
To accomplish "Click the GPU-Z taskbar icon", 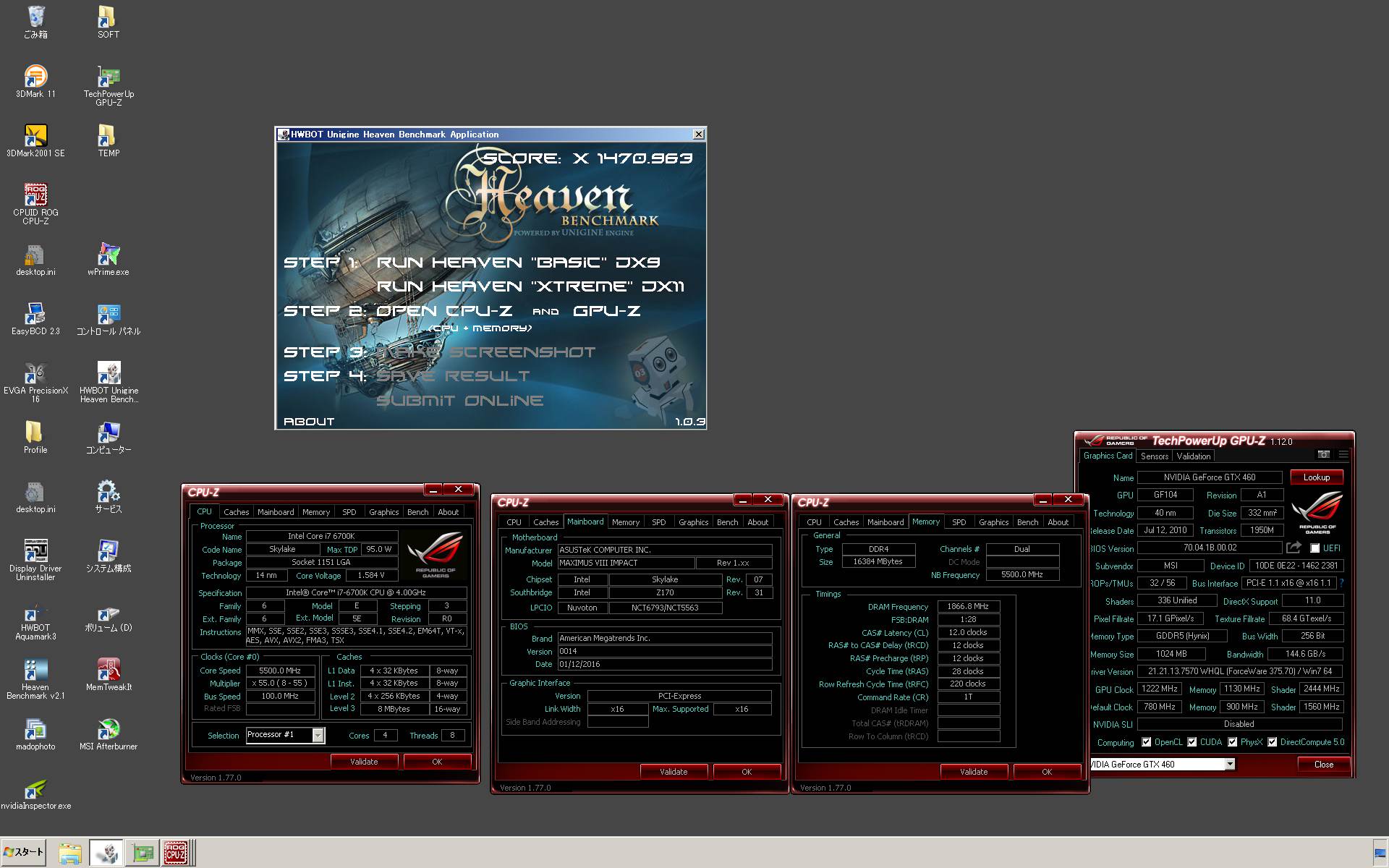I will [143, 854].
